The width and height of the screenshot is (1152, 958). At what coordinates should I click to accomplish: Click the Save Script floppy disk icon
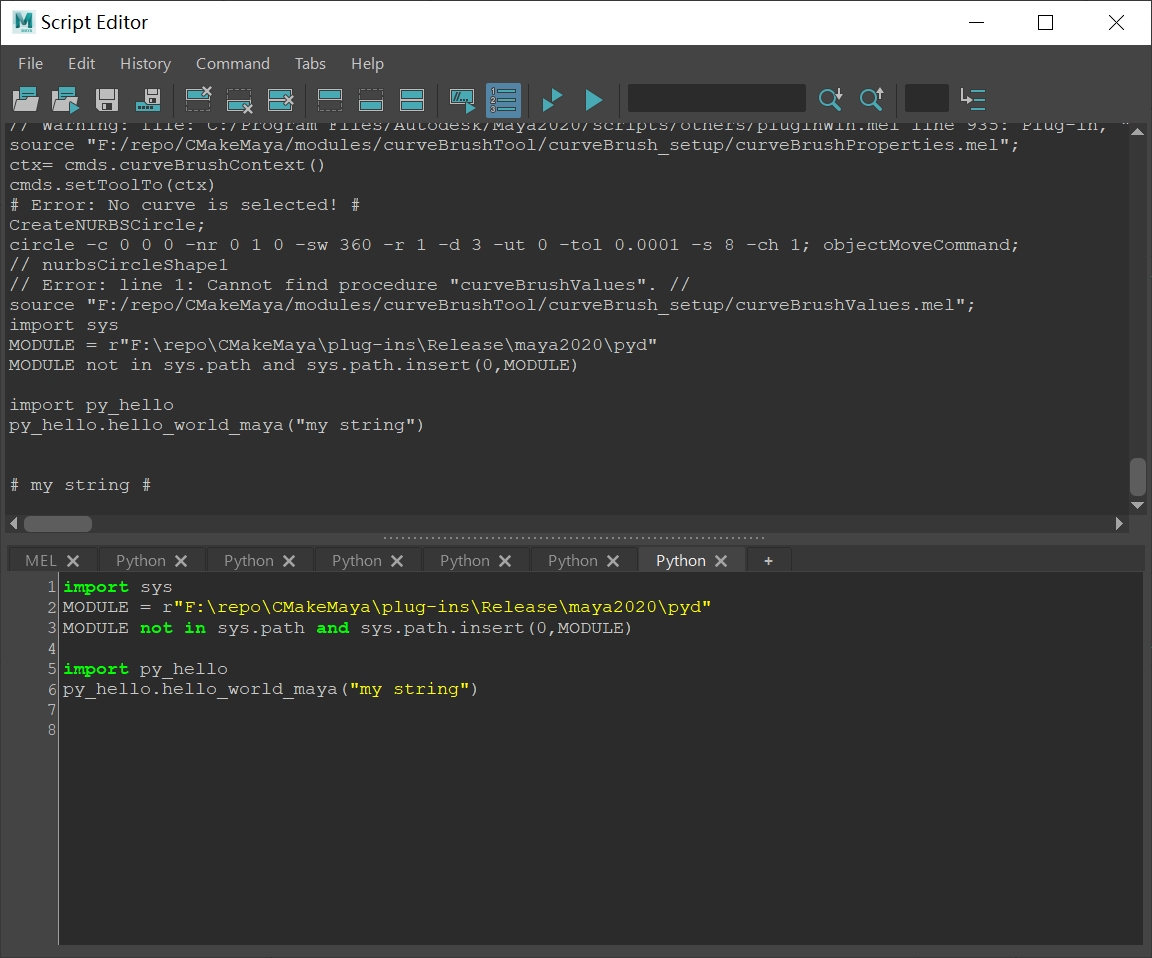[107, 99]
